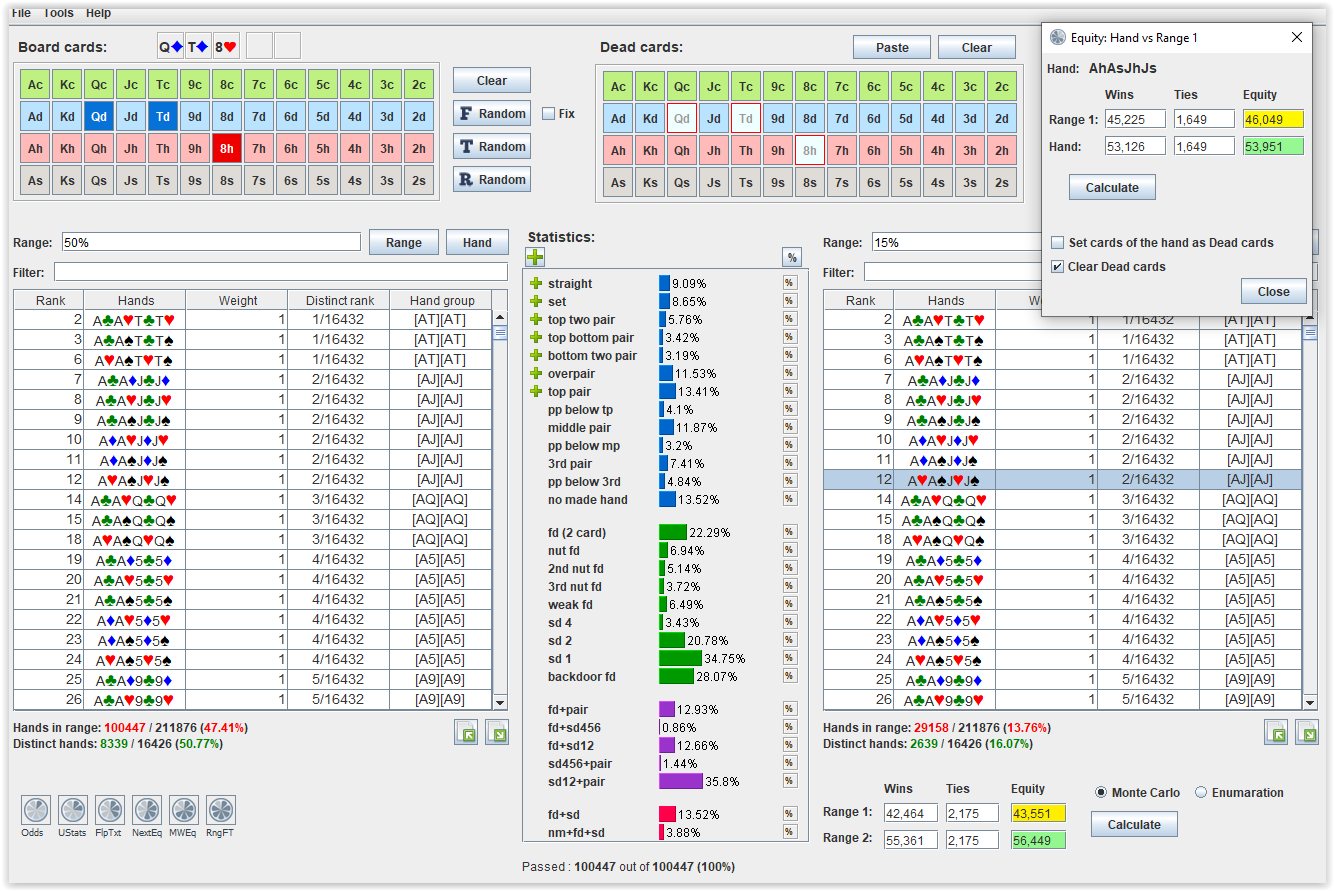Expand the set statistic
Image resolution: width=1334 pixels, height=891 pixels.
[x=536, y=302]
